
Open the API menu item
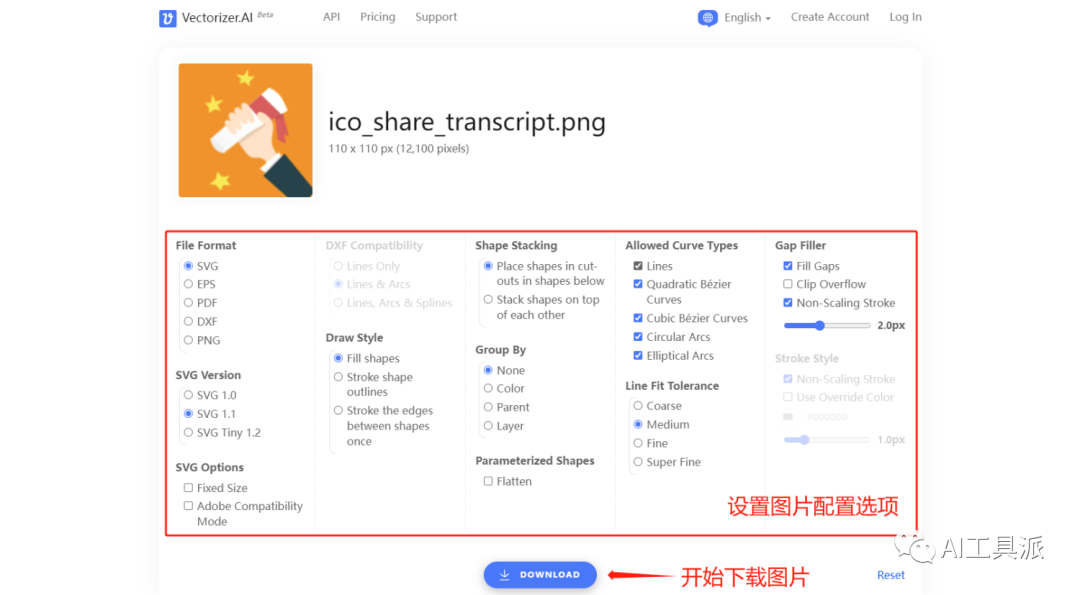pos(331,17)
